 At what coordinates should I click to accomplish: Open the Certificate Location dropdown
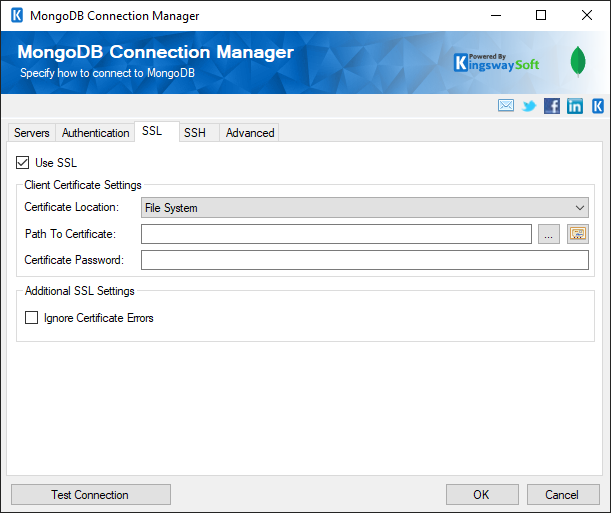point(365,208)
